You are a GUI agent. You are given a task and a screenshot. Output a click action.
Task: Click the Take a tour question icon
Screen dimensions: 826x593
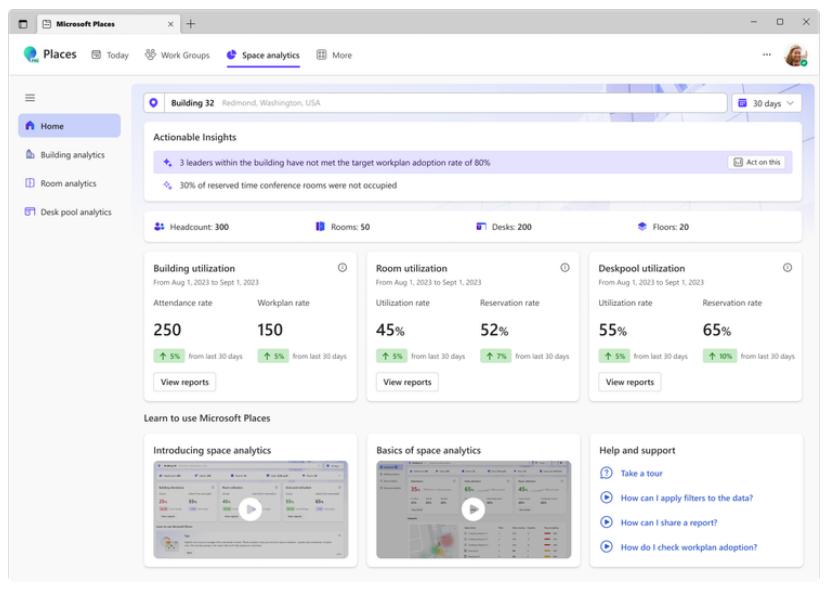point(606,473)
